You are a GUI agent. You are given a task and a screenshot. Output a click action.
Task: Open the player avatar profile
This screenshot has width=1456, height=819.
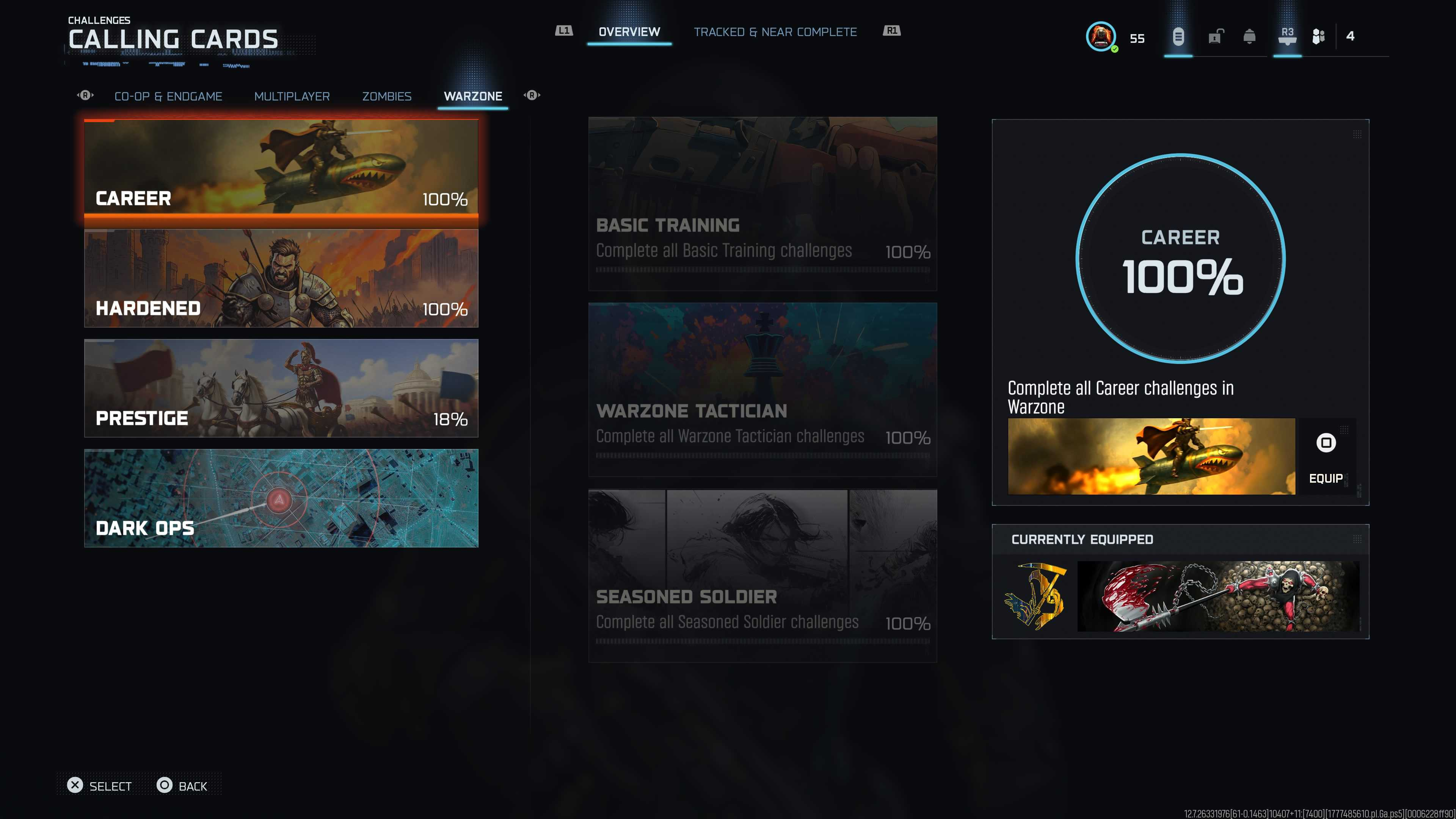(1100, 37)
